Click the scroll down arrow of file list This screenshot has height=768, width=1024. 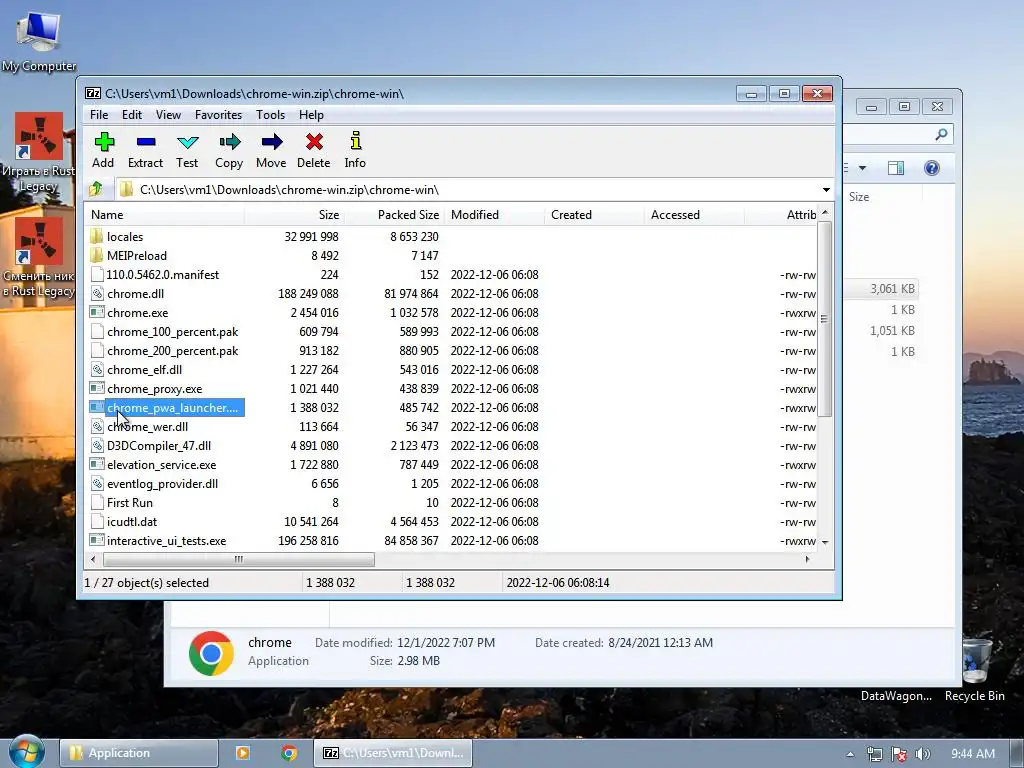825,542
